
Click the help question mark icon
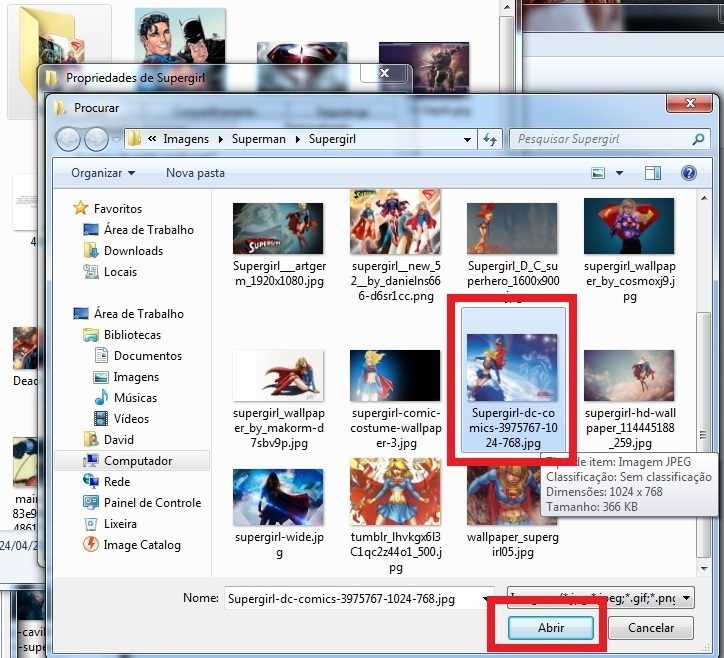point(688,173)
